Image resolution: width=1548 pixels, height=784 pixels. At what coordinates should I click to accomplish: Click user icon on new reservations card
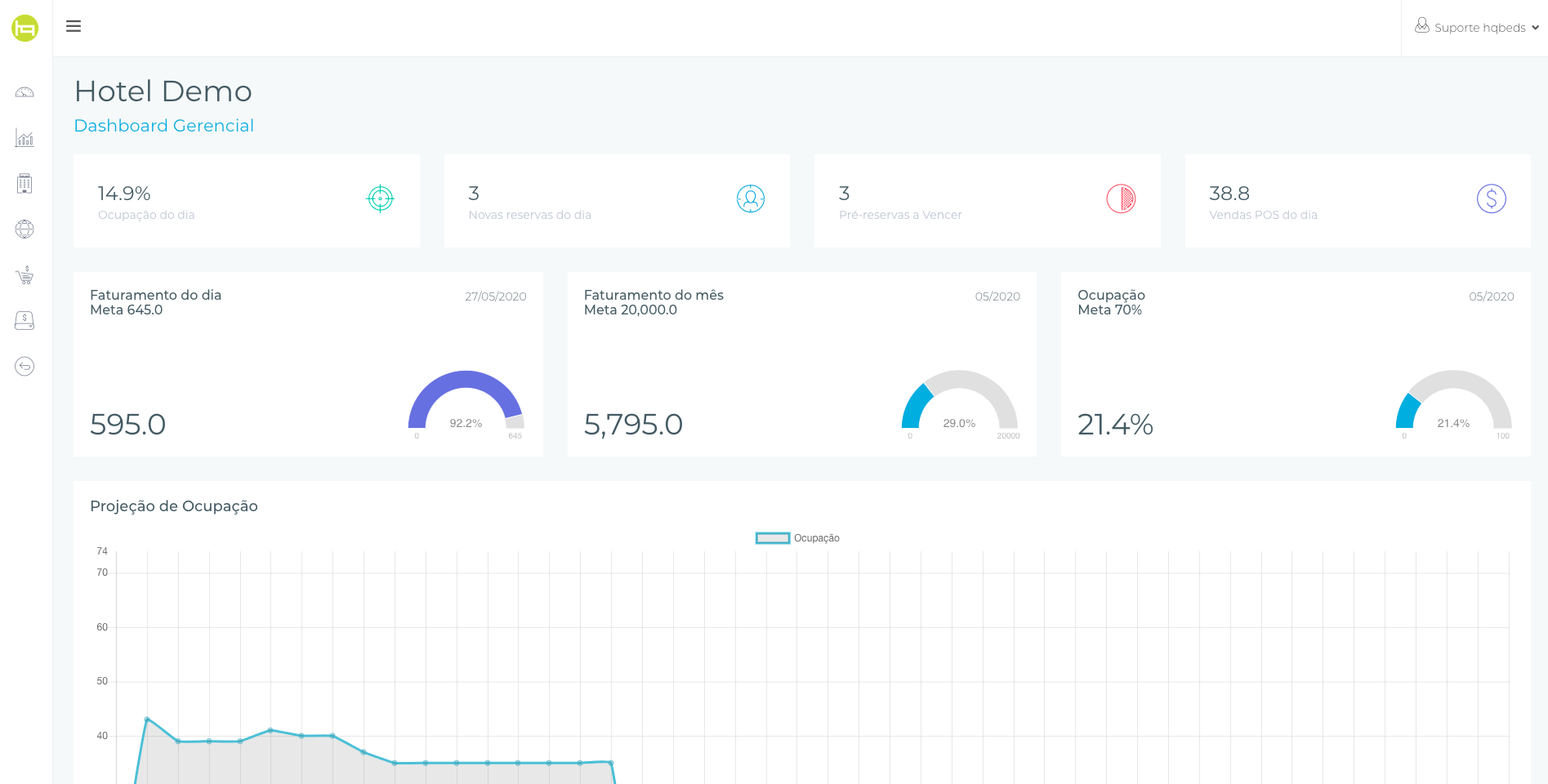point(751,198)
